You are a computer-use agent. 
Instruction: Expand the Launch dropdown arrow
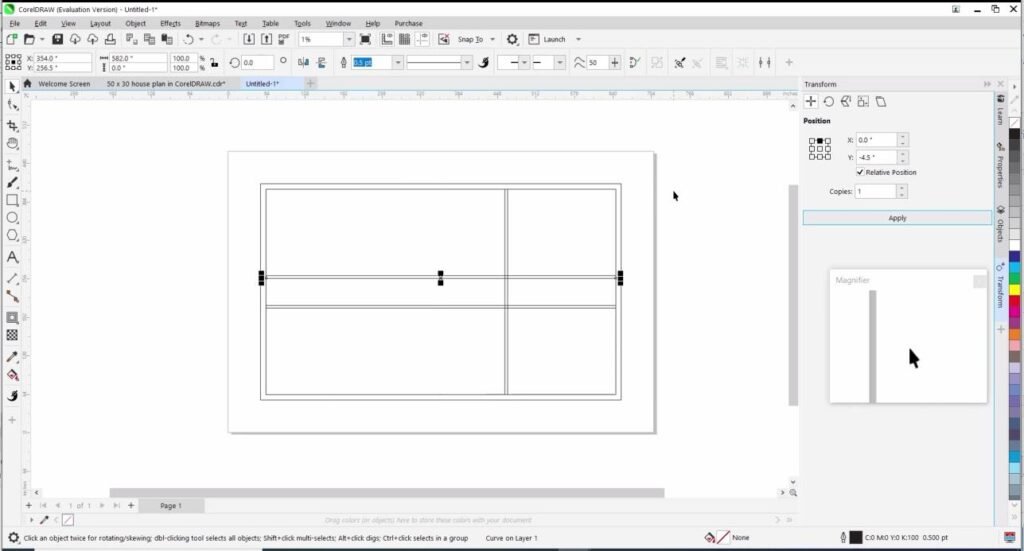click(x=578, y=39)
